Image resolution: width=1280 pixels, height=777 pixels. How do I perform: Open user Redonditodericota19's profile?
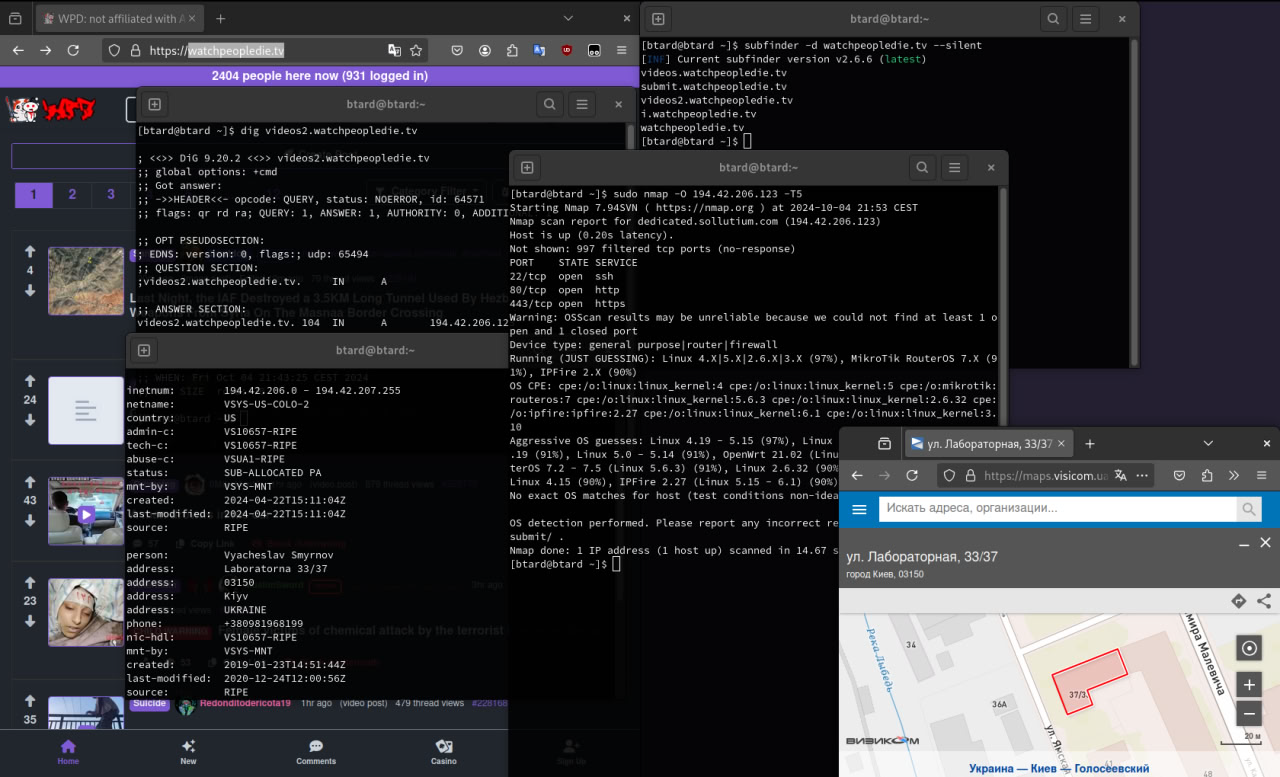pyautogui.click(x=245, y=703)
